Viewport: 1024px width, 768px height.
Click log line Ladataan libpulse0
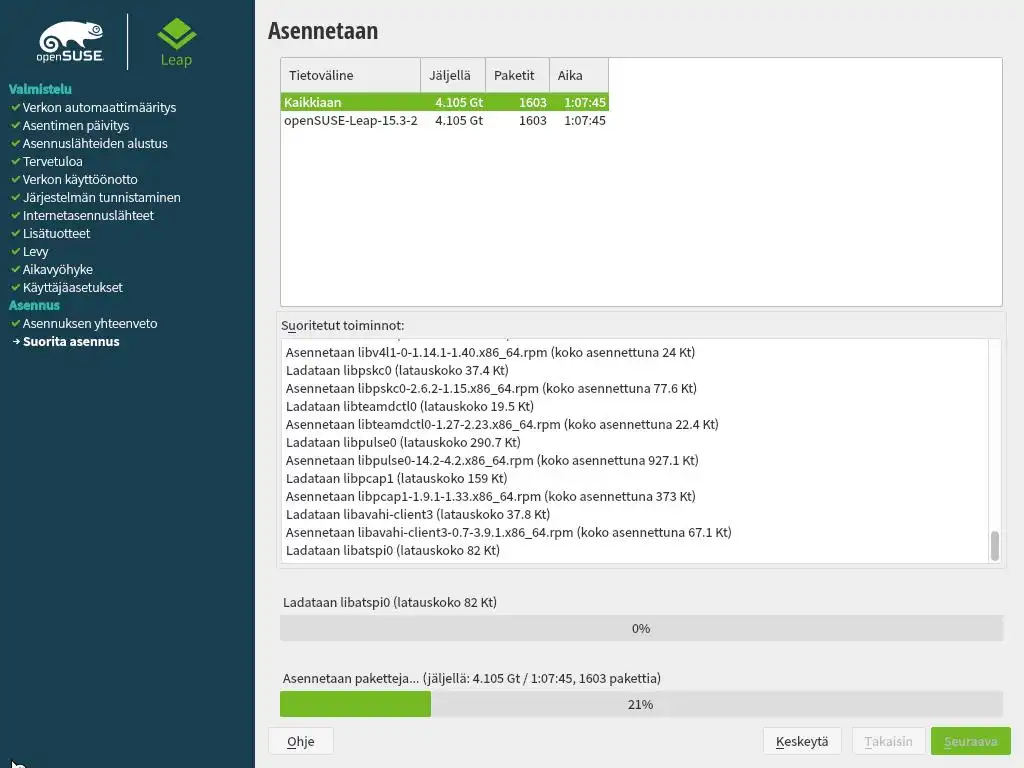pyautogui.click(x=403, y=442)
